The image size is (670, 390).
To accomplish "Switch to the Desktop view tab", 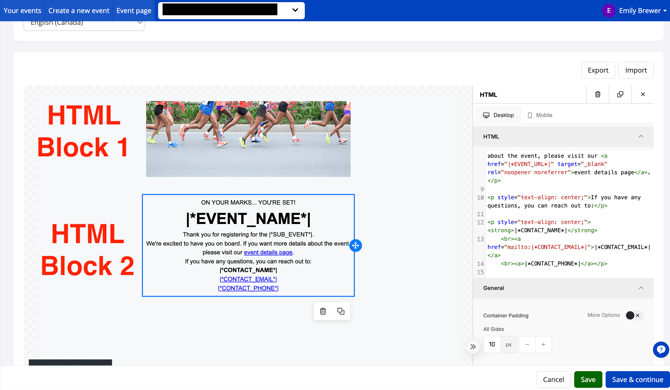I will pyautogui.click(x=498, y=115).
